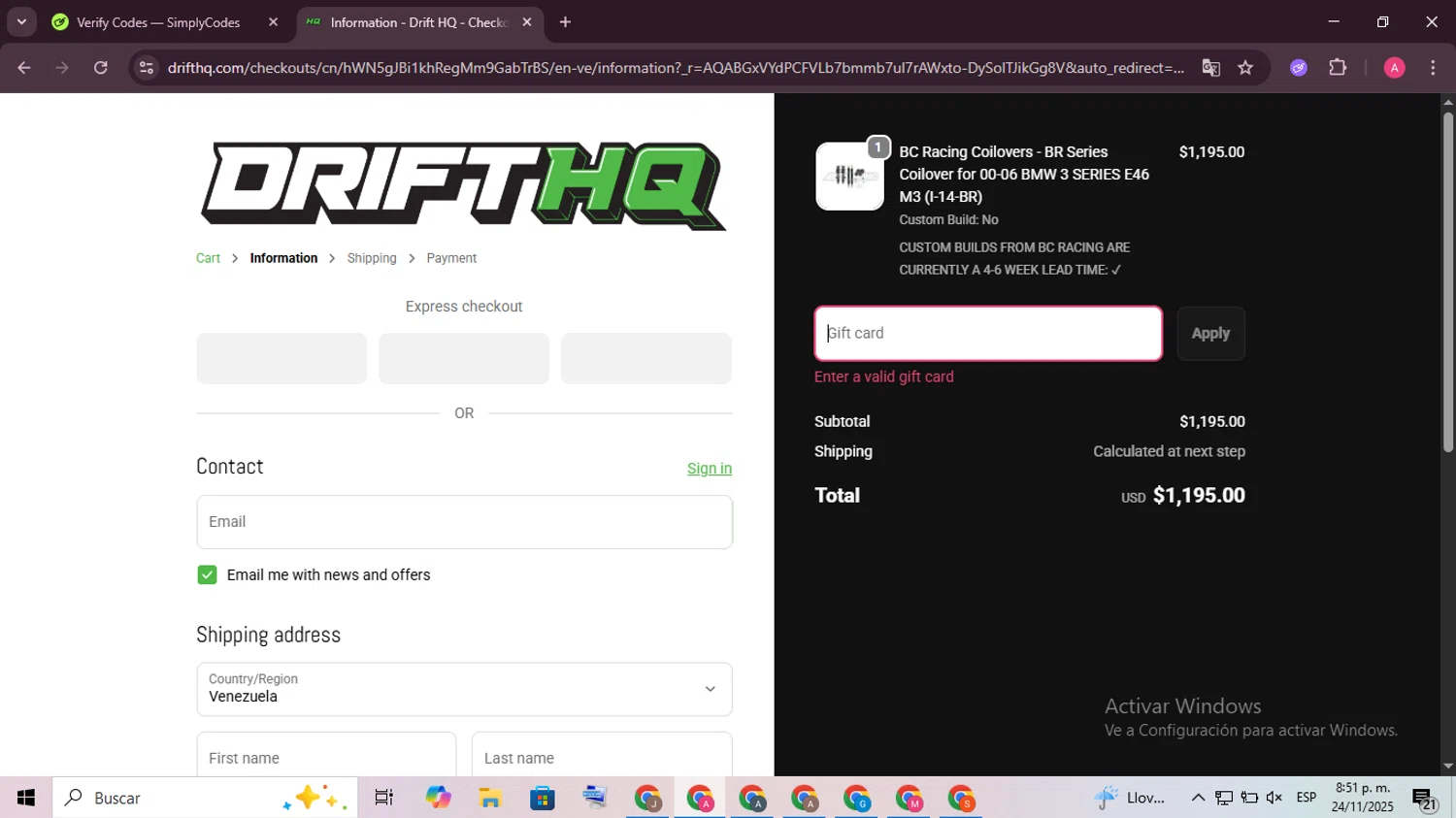Show hidden system tray icons
1456x818 pixels.
pos(1198,798)
